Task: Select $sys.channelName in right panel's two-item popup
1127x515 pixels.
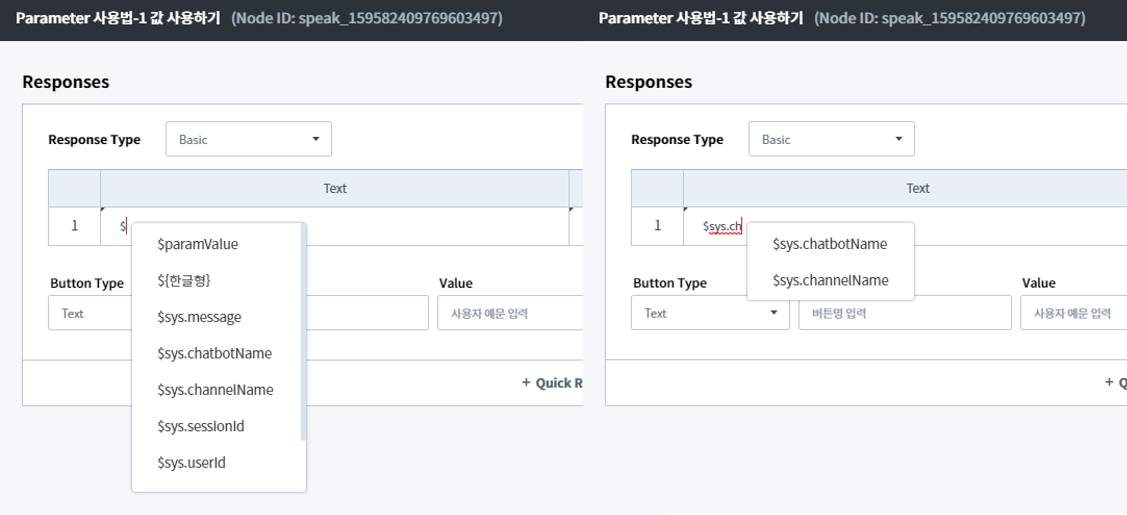Action: [830, 281]
